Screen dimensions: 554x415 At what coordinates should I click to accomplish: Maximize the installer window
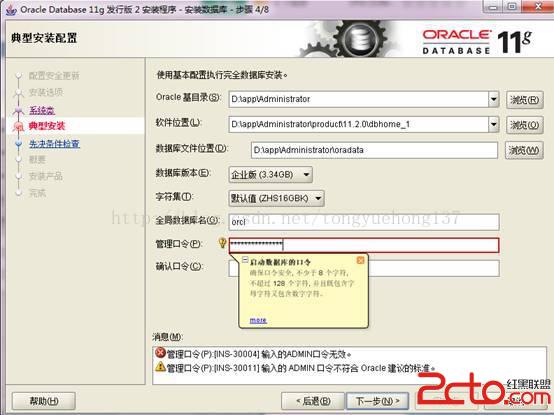(512, 6)
